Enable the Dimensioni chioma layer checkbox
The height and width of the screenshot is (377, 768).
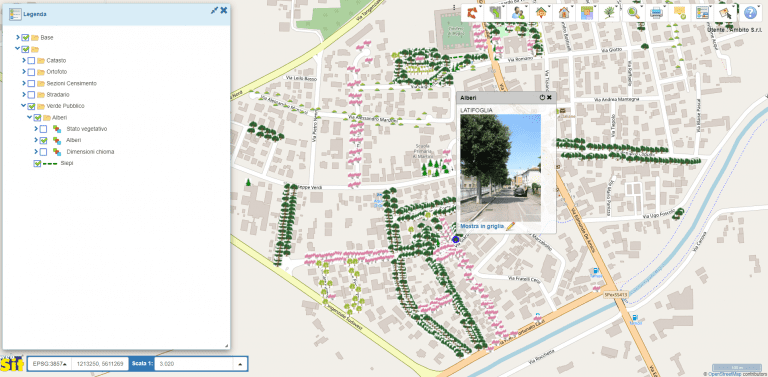[43, 152]
